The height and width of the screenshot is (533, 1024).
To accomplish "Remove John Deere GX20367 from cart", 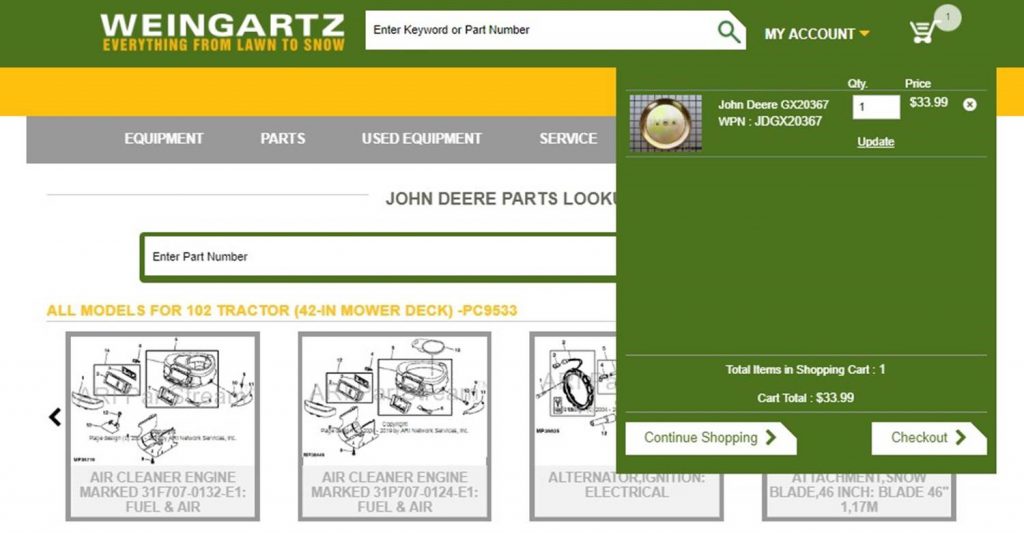I will [x=970, y=105].
